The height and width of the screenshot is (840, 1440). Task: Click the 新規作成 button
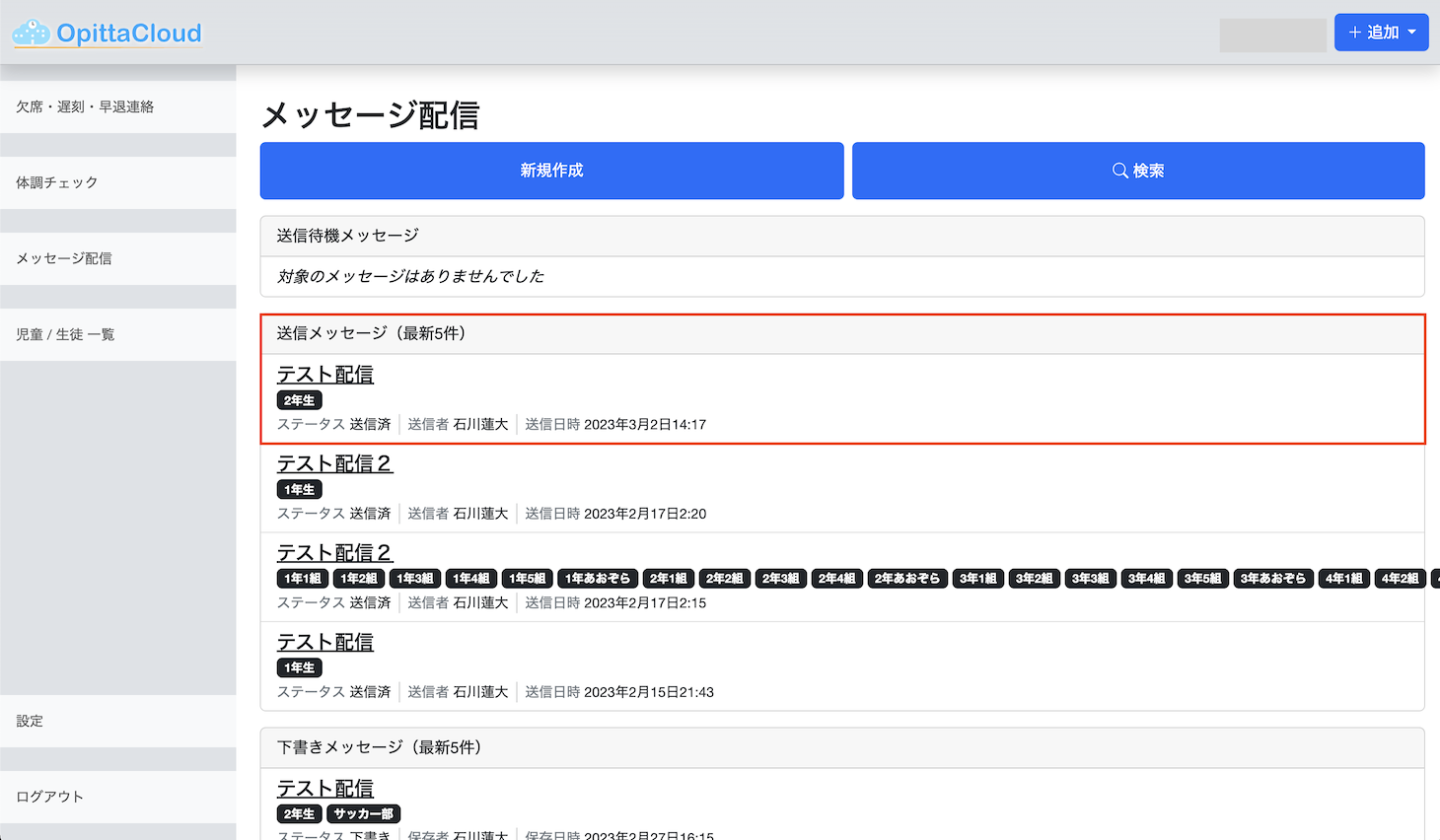click(551, 171)
